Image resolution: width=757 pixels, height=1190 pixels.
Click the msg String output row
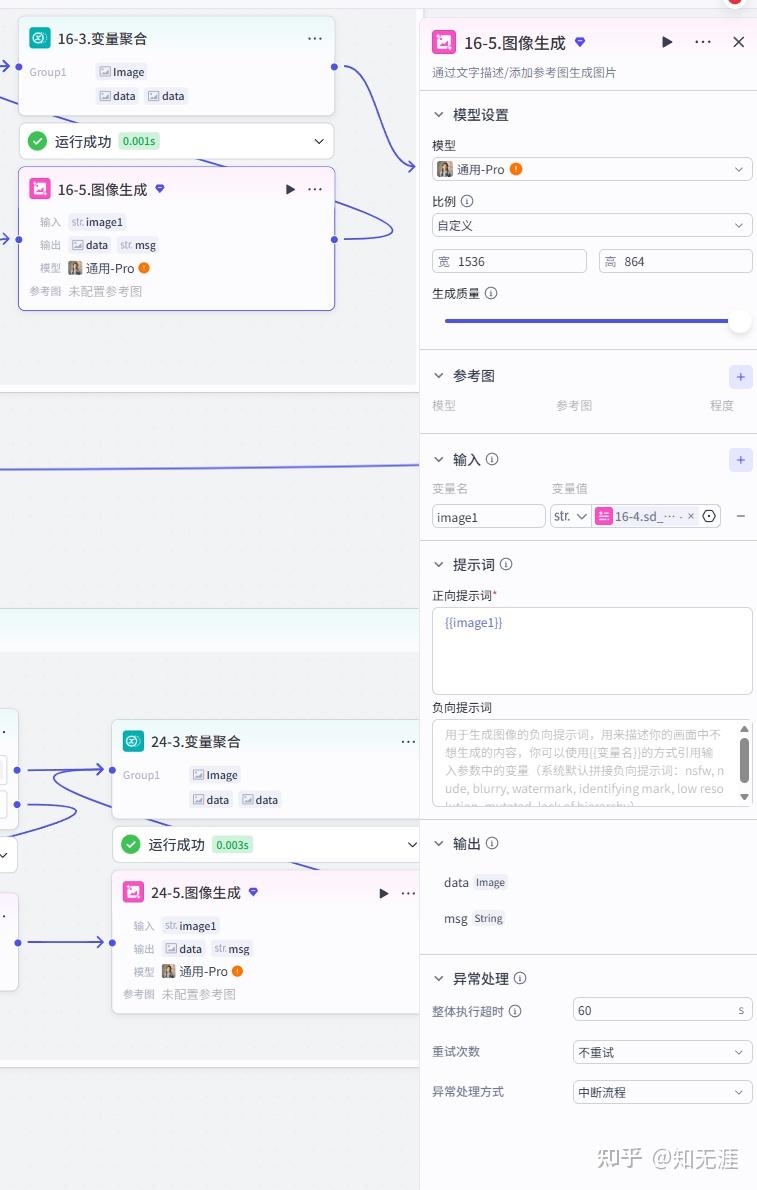pyautogui.click(x=474, y=918)
